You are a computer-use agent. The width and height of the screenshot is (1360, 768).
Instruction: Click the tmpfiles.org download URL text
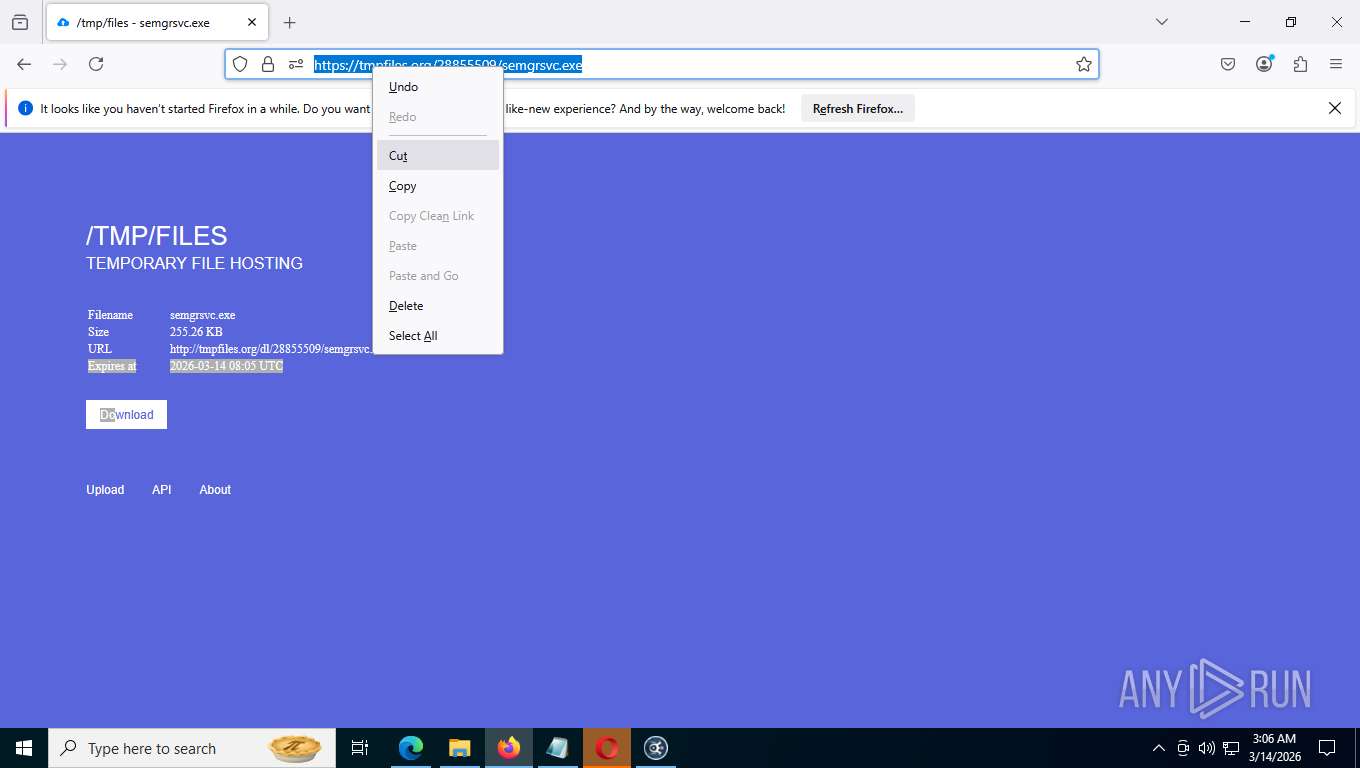coord(270,349)
